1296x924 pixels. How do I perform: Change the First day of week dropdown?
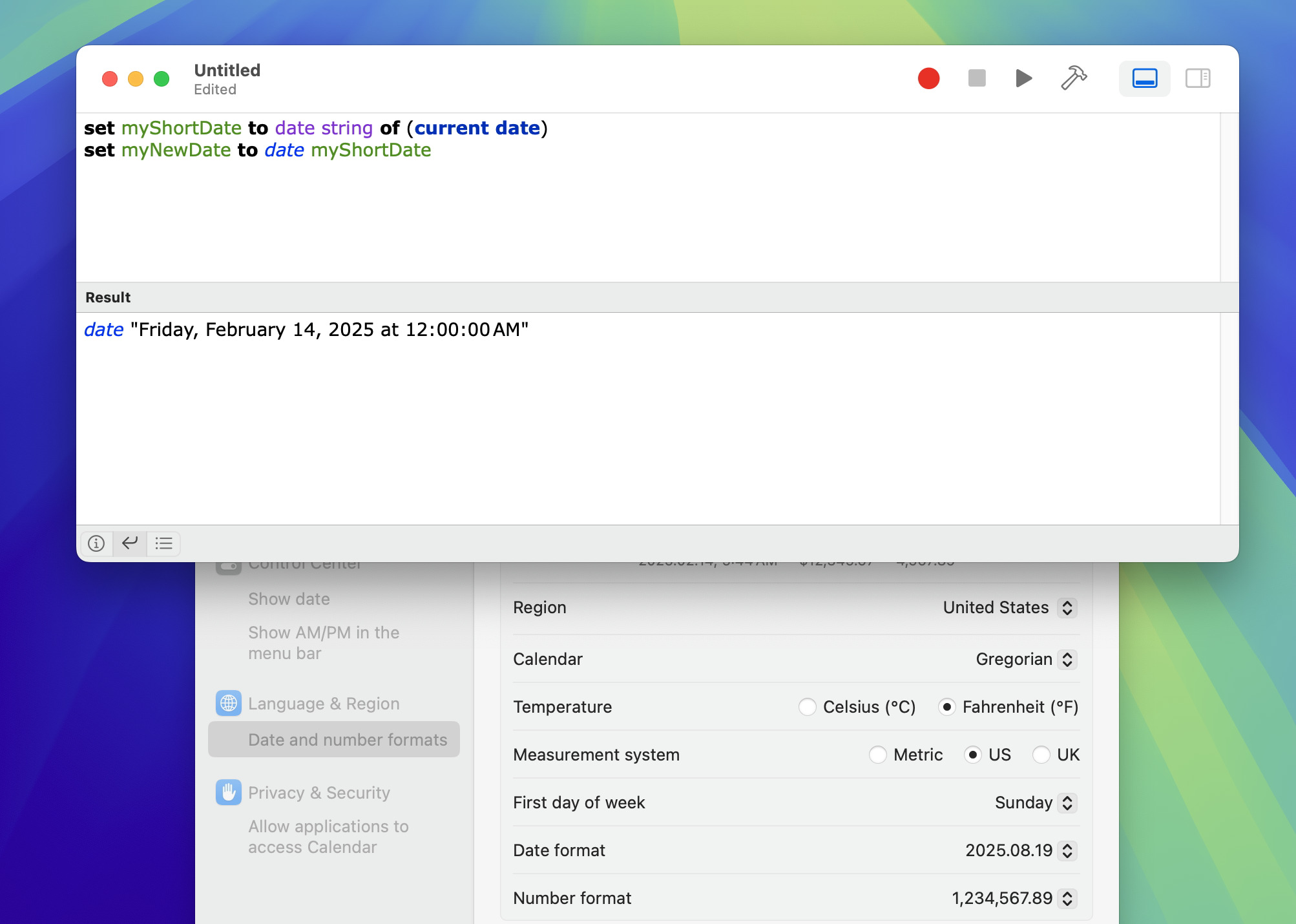pos(1036,803)
